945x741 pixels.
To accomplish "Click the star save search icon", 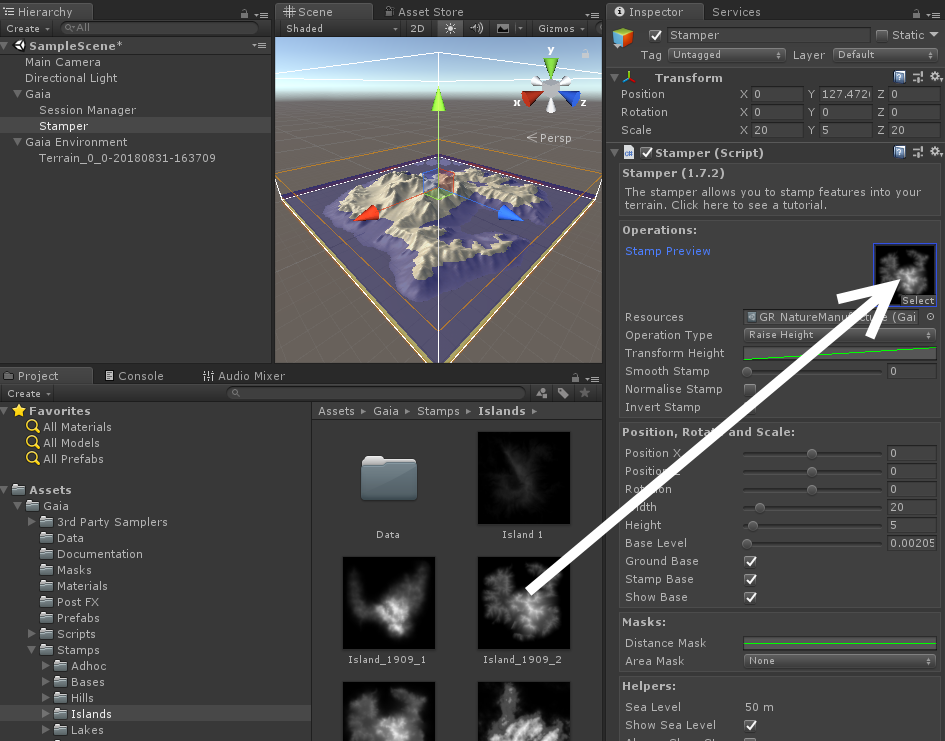I will [585, 394].
